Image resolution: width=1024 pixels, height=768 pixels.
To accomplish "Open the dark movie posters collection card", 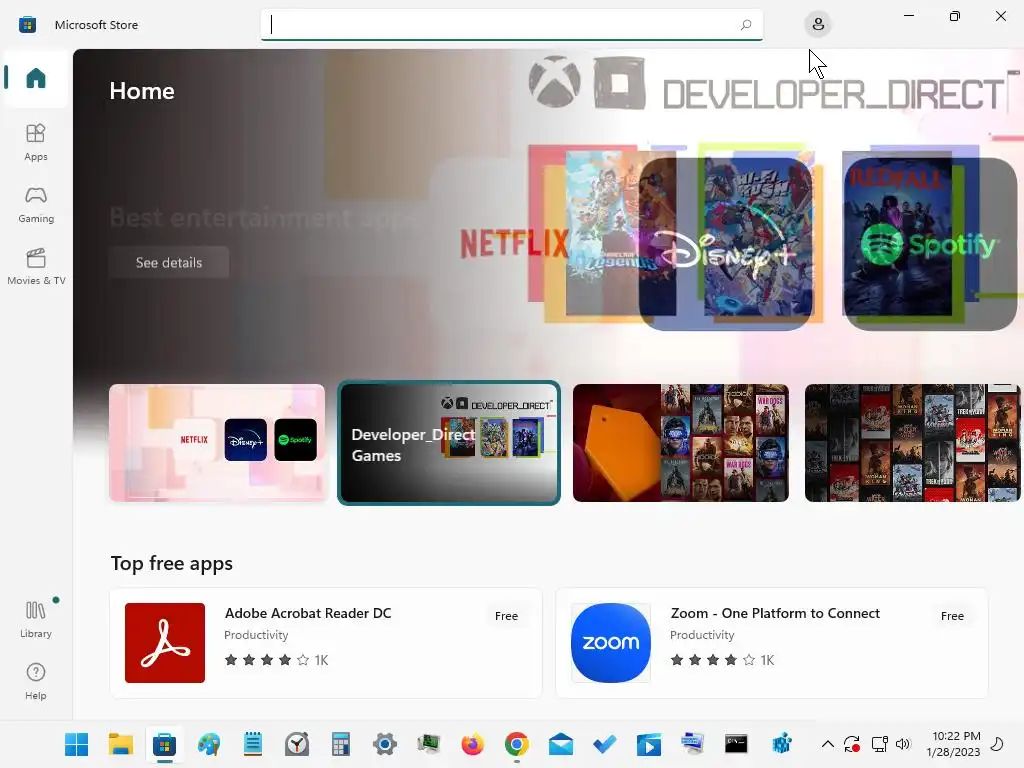I will pyautogui.click(x=912, y=443).
